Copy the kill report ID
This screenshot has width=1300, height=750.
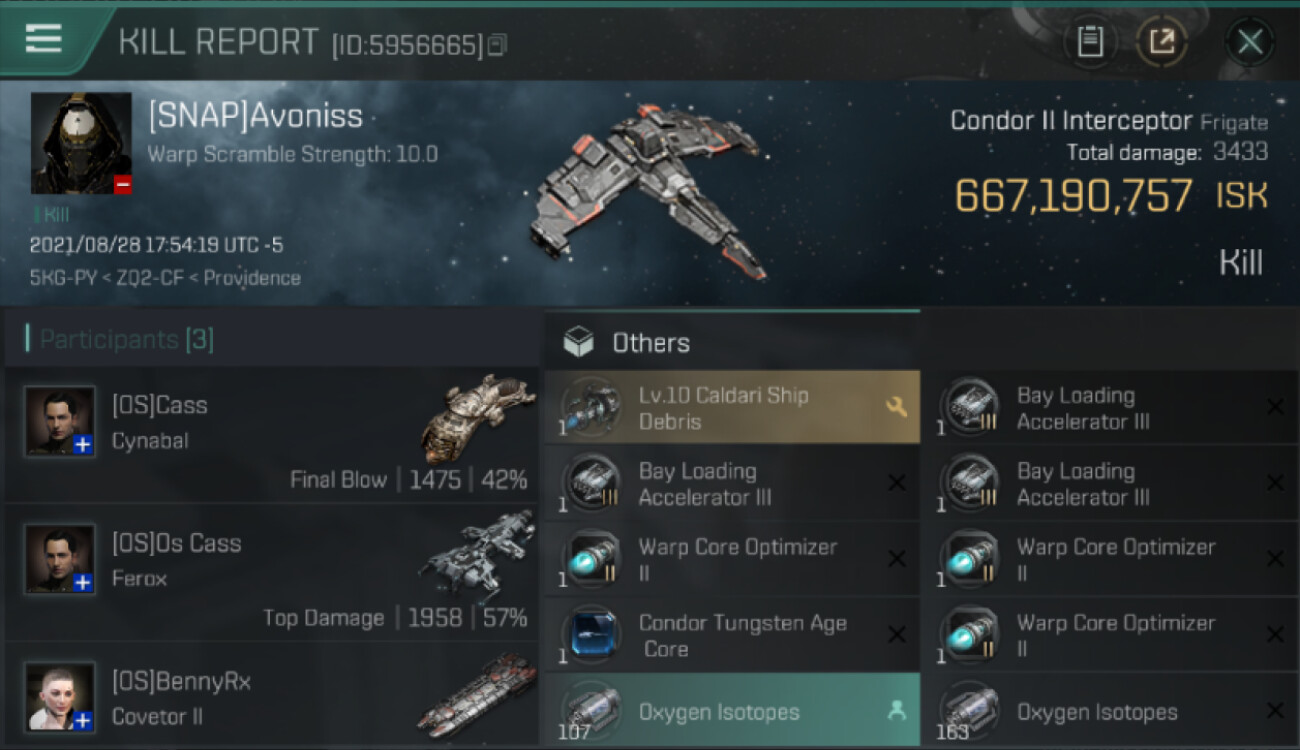pyautogui.click(x=498, y=45)
